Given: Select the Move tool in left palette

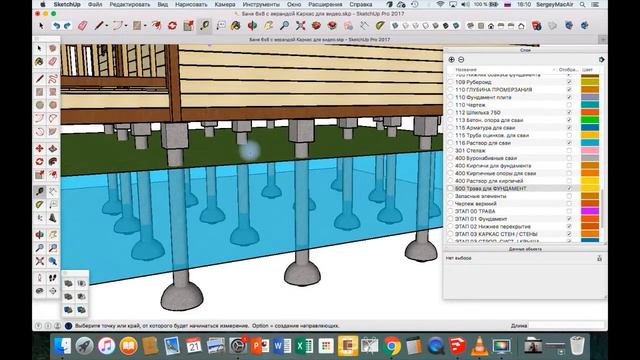Looking at the screenshot, I should (x=40, y=149).
